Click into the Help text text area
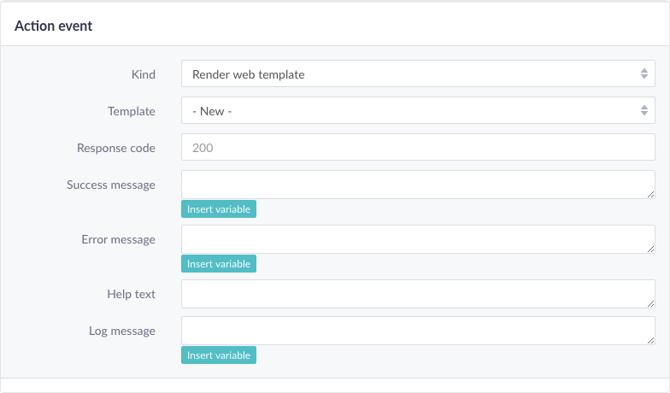670x393 pixels. point(418,294)
